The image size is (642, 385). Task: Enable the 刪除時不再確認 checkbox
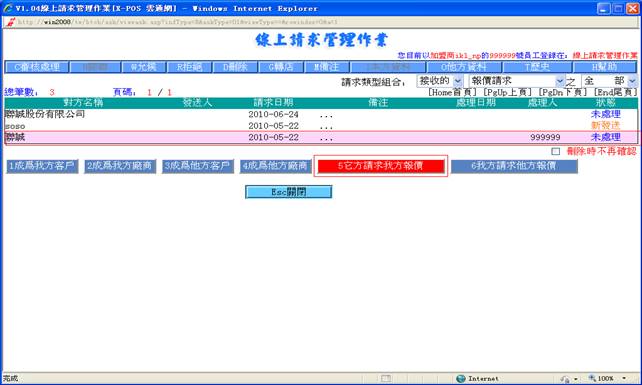[555, 152]
